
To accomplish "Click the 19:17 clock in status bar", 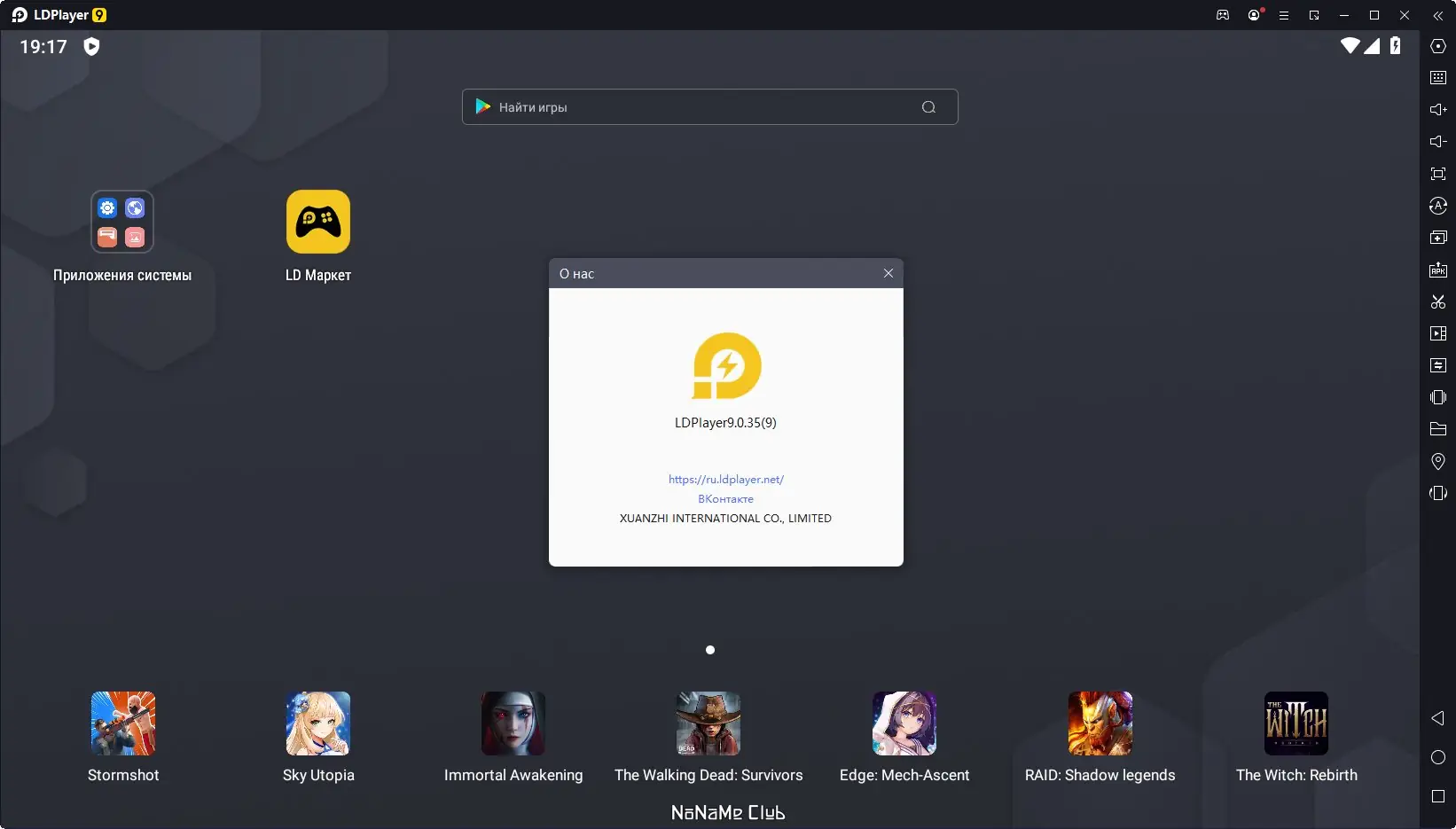I will [43, 46].
